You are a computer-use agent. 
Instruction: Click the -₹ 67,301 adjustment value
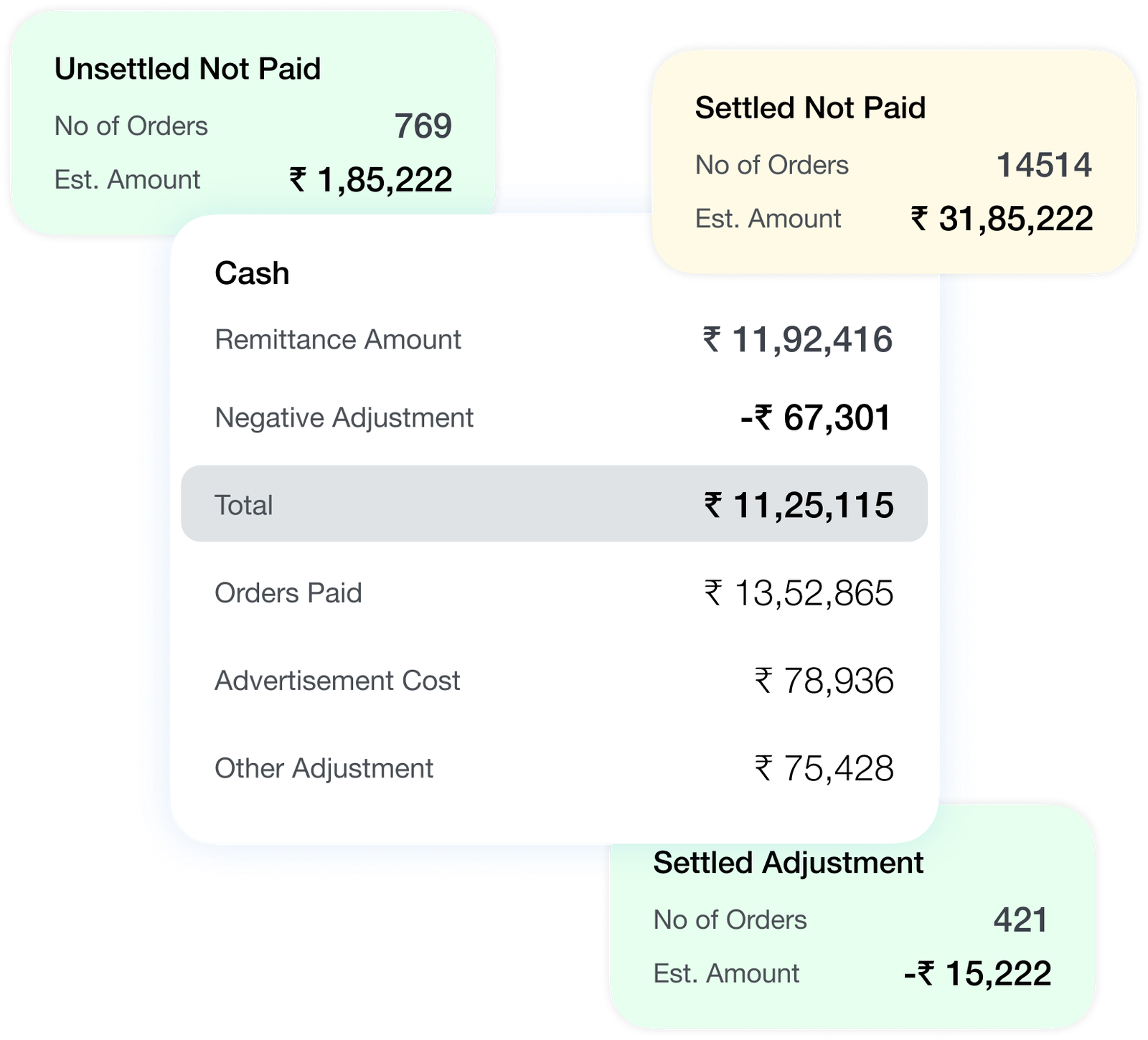(x=816, y=417)
